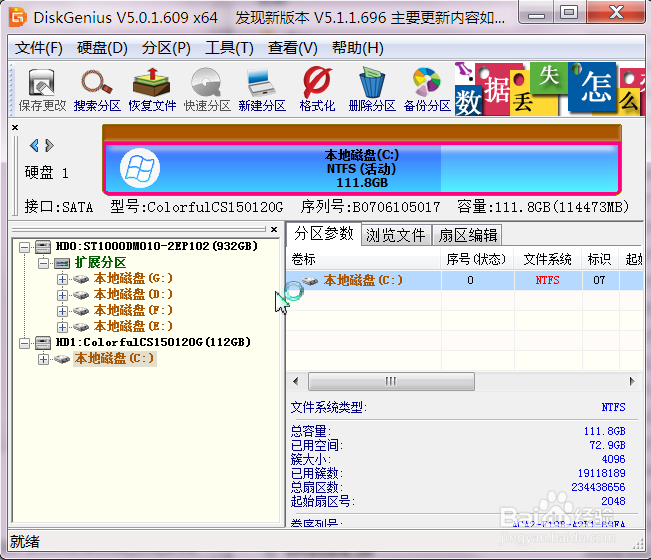The image size is (651, 560).
Task: Select 本地磁盘(C:) row in partition table
Action: coord(465,281)
